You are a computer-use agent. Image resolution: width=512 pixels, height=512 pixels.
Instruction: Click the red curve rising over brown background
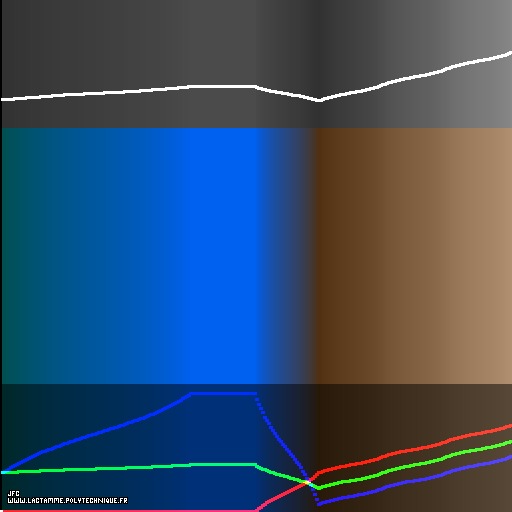coord(413,449)
